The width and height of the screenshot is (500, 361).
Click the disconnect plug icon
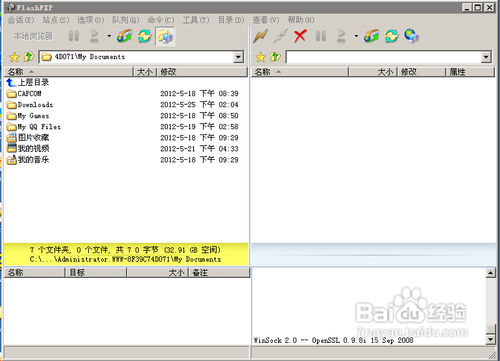pyautogui.click(x=280, y=36)
